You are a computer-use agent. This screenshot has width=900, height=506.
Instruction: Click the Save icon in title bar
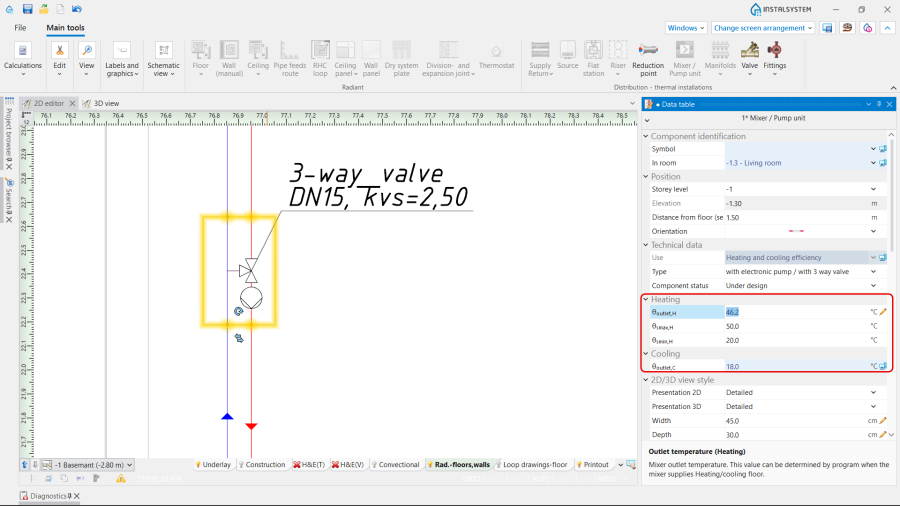[27, 9]
